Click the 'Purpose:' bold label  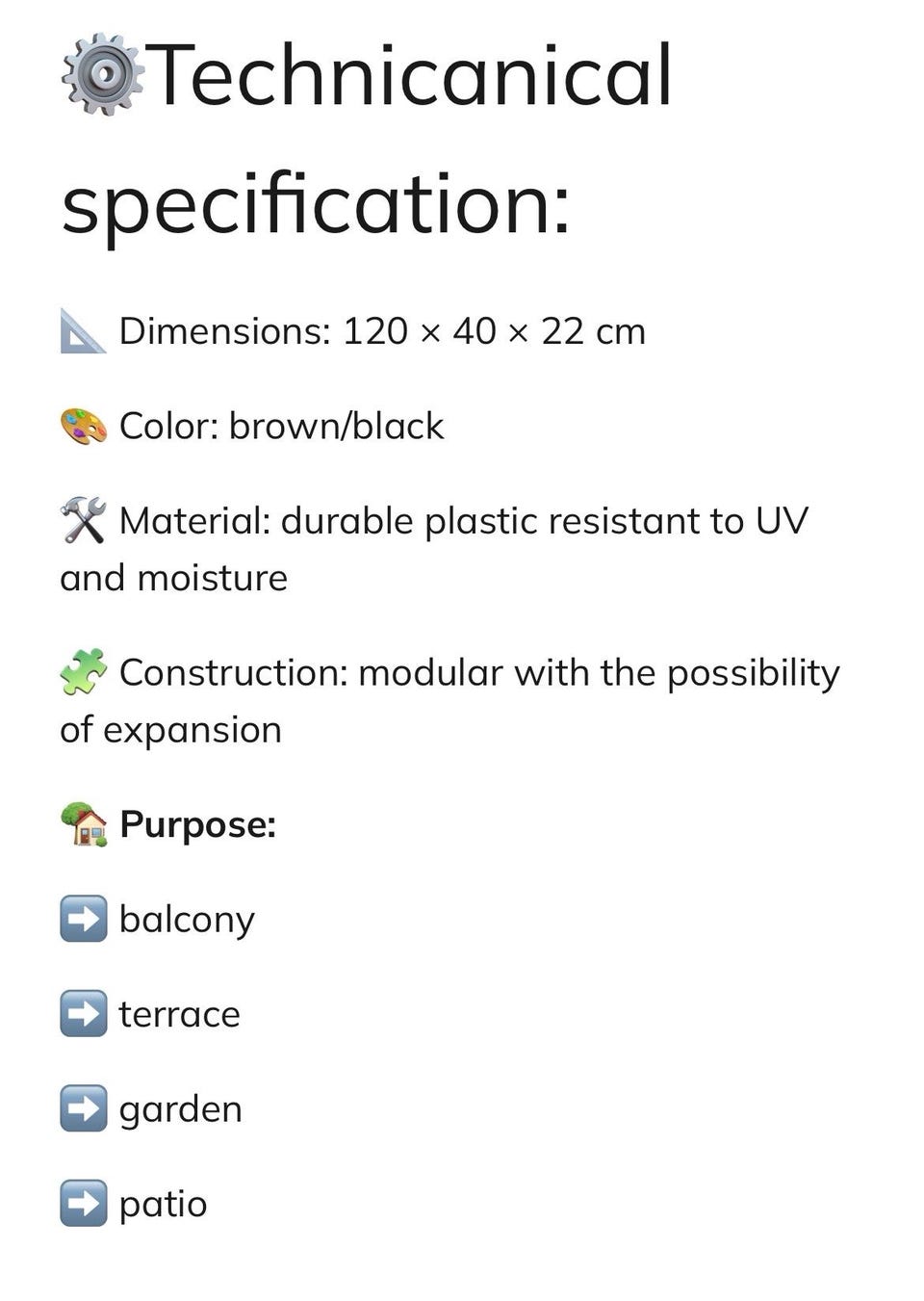tap(197, 825)
